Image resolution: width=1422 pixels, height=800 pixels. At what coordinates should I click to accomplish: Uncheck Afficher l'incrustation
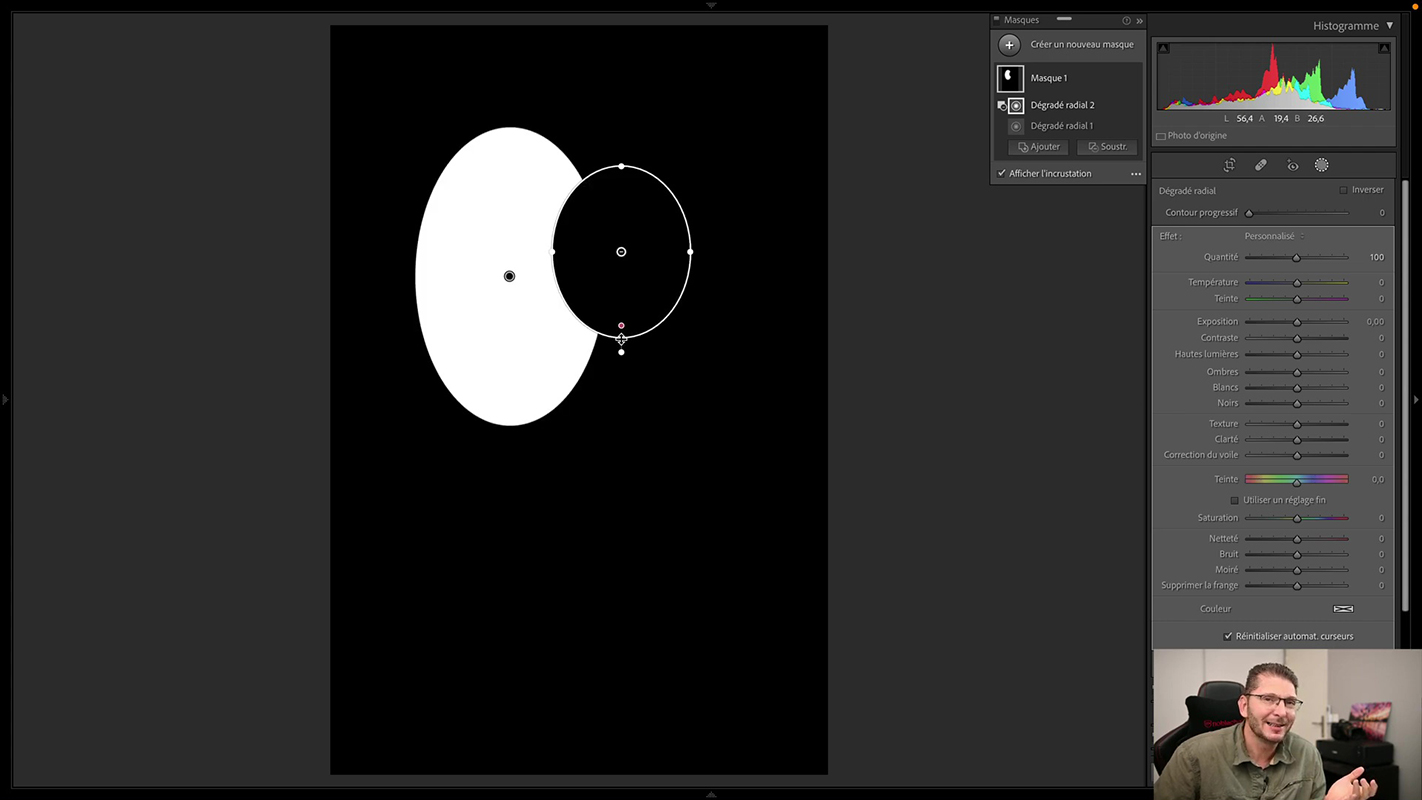click(1002, 173)
